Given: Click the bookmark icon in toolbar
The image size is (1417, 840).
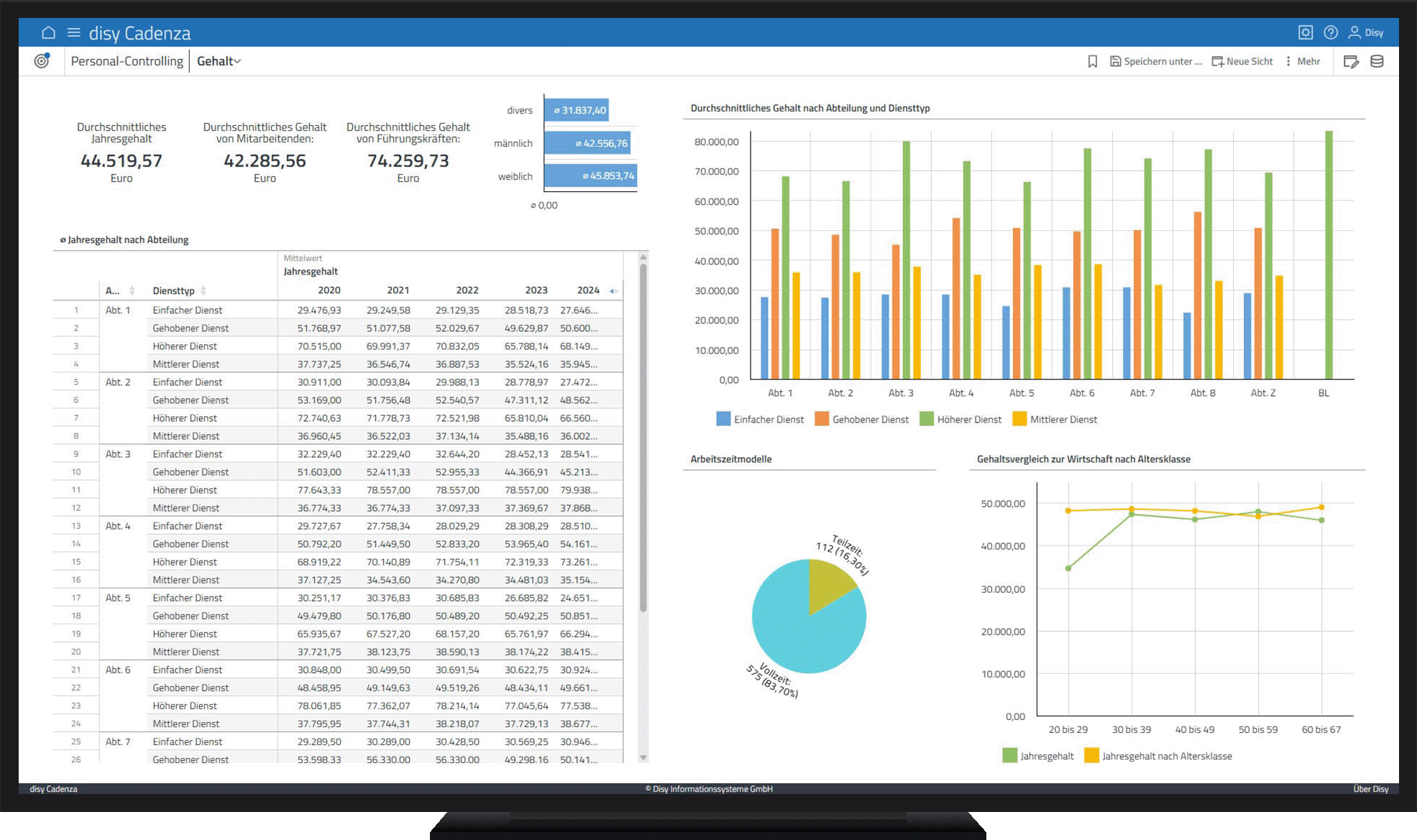Looking at the screenshot, I should (1092, 62).
